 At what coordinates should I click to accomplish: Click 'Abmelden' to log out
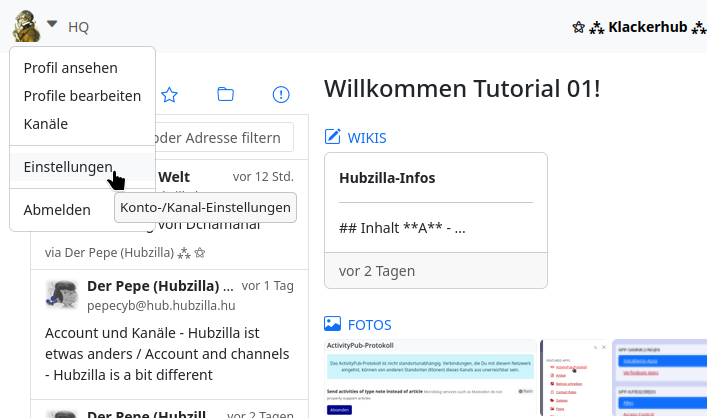pyautogui.click(x=57, y=210)
